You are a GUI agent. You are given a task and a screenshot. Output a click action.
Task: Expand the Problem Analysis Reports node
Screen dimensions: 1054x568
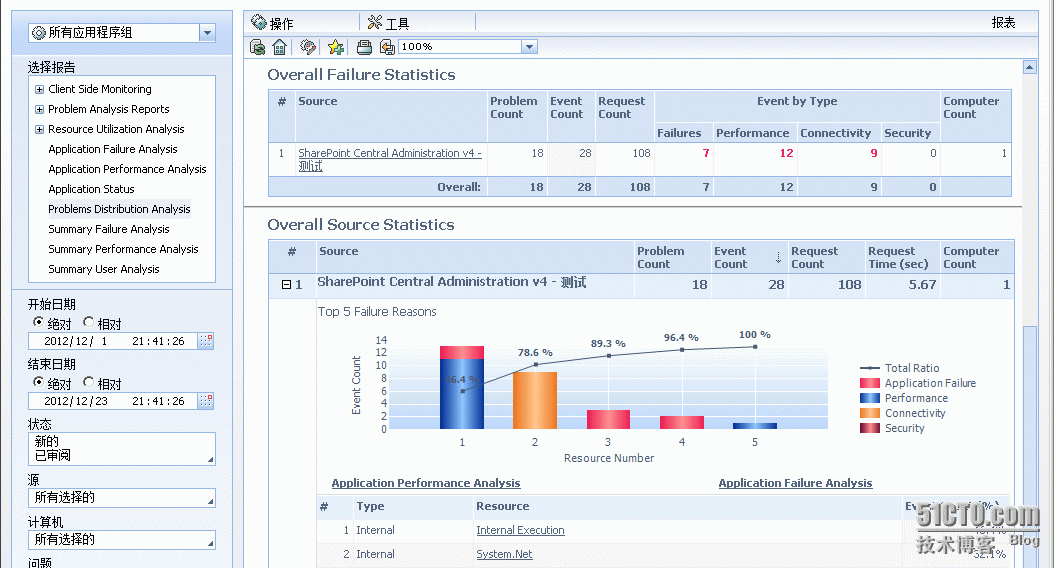pyautogui.click(x=39, y=109)
